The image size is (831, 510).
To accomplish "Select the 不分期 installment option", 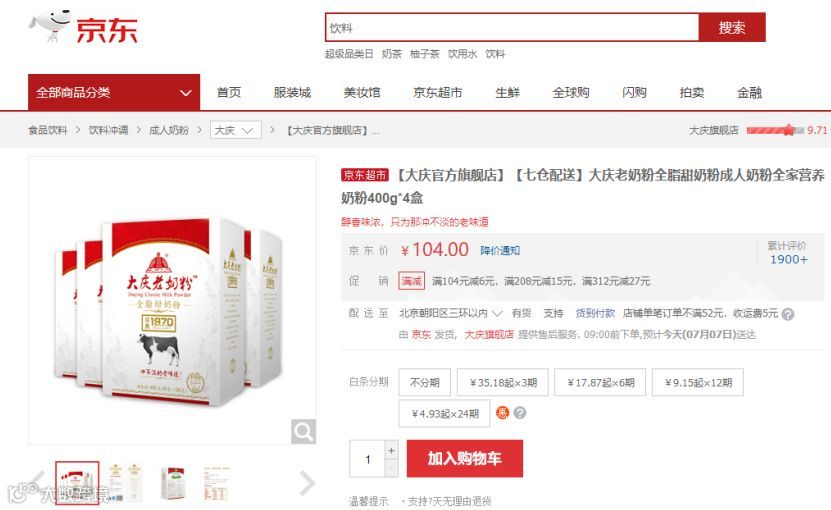I will 425,382.
